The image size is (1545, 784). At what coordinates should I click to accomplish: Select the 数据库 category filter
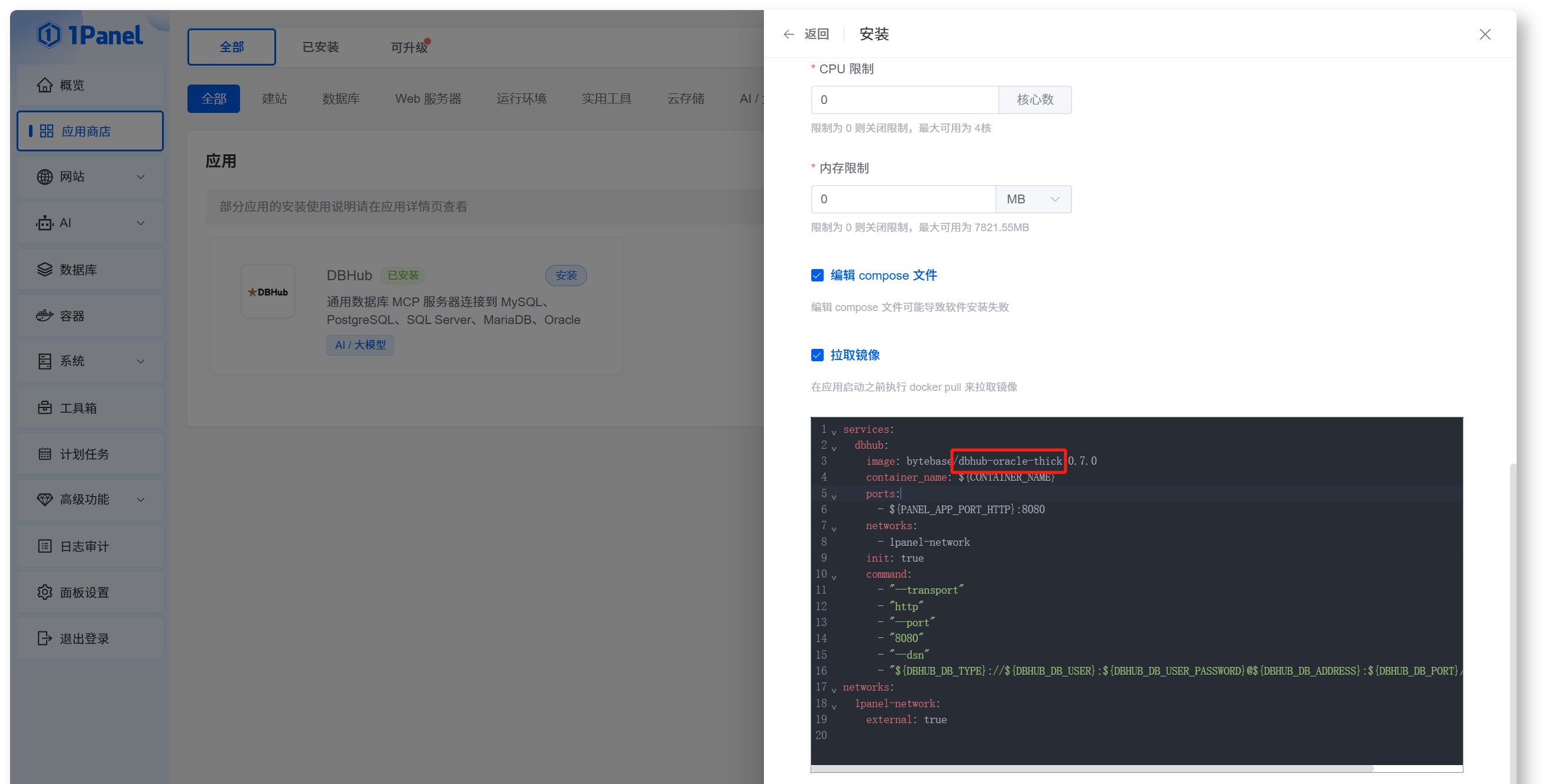pyautogui.click(x=341, y=98)
